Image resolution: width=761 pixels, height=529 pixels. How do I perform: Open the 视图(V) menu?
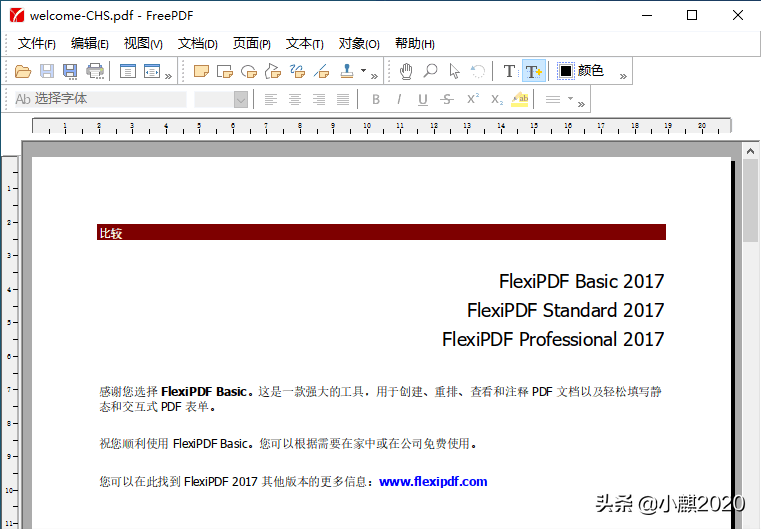point(143,44)
